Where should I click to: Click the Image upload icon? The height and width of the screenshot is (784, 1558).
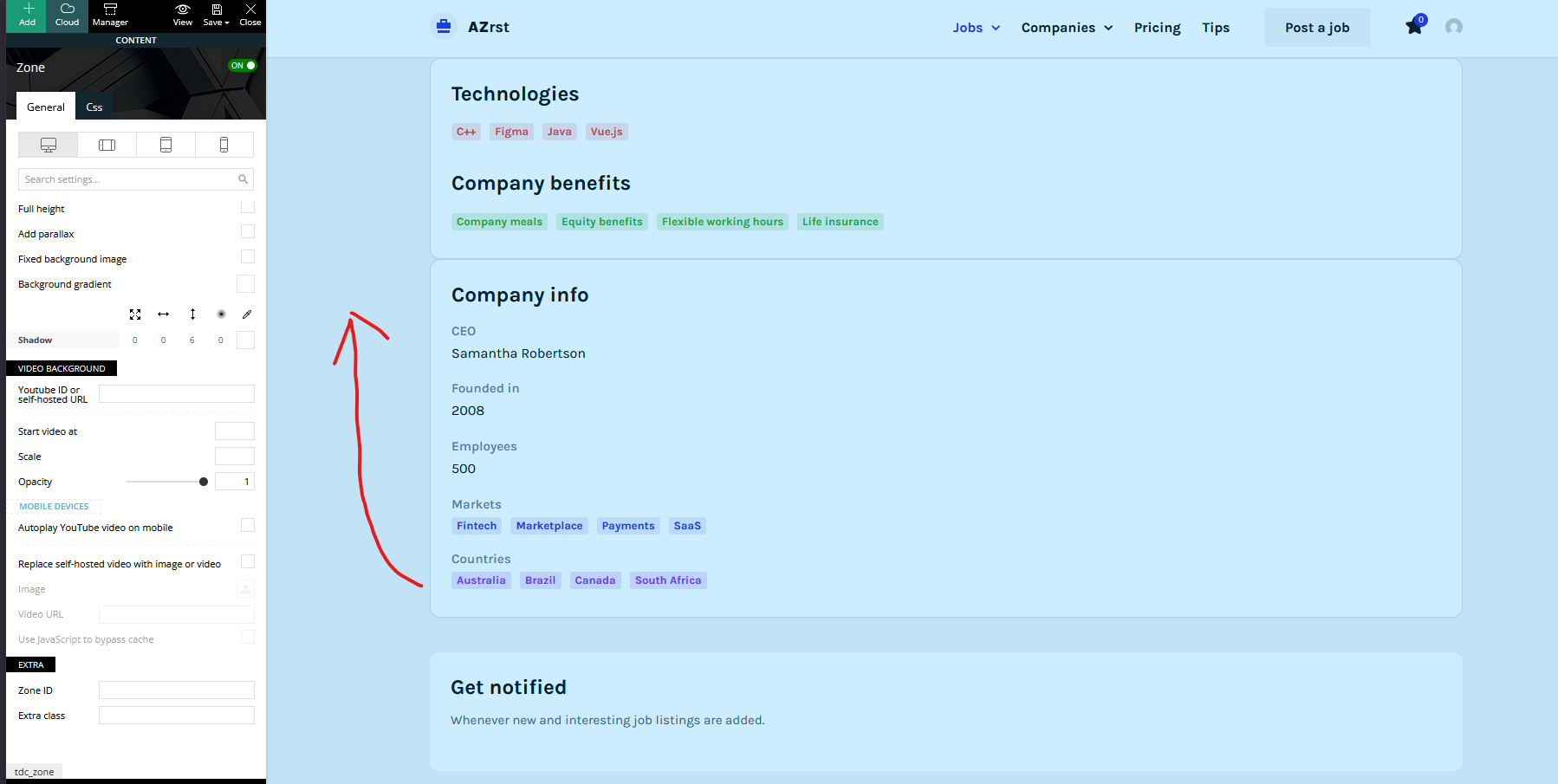[246, 589]
